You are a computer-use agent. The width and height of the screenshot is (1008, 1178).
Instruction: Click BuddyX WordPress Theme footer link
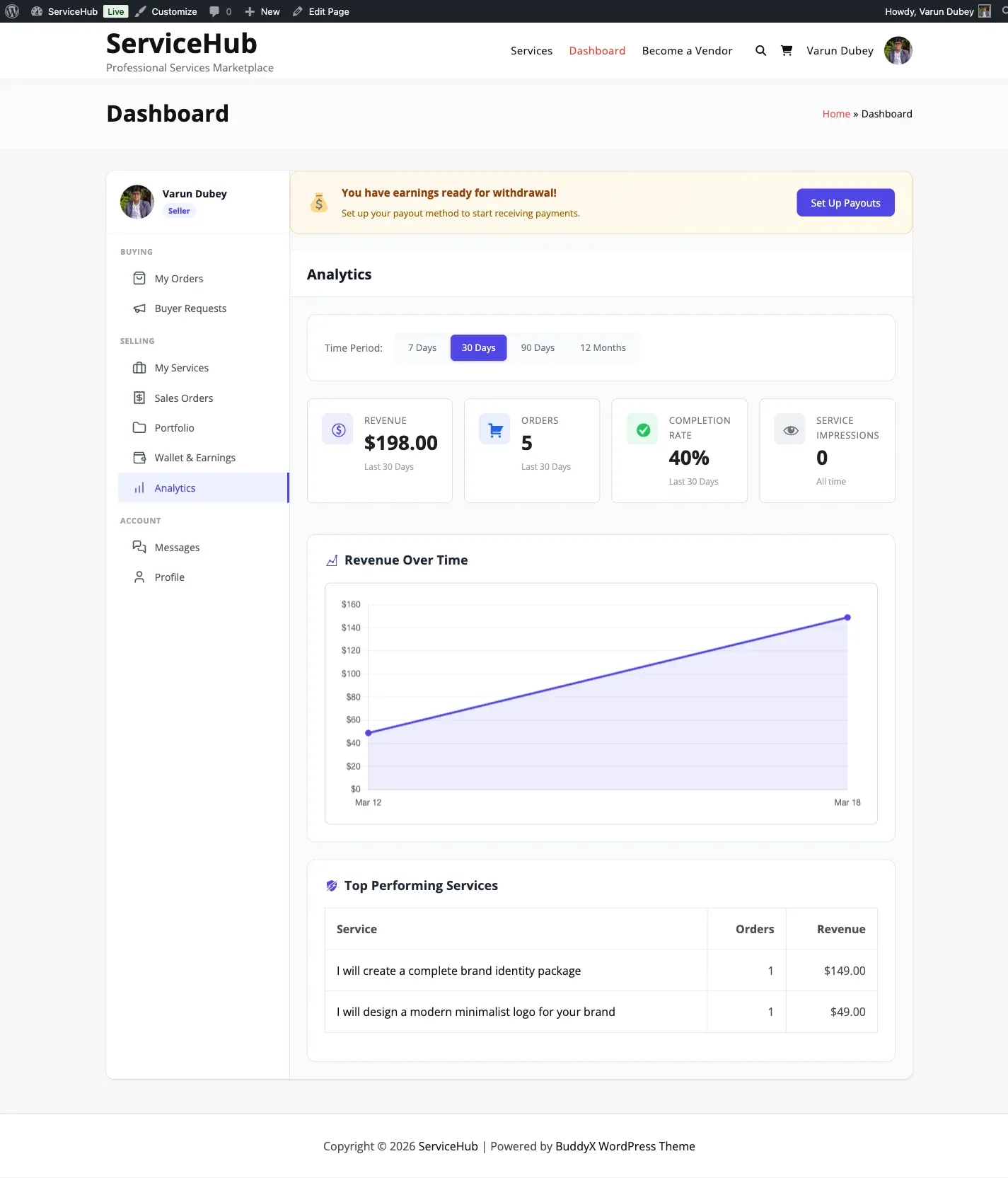625,1146
